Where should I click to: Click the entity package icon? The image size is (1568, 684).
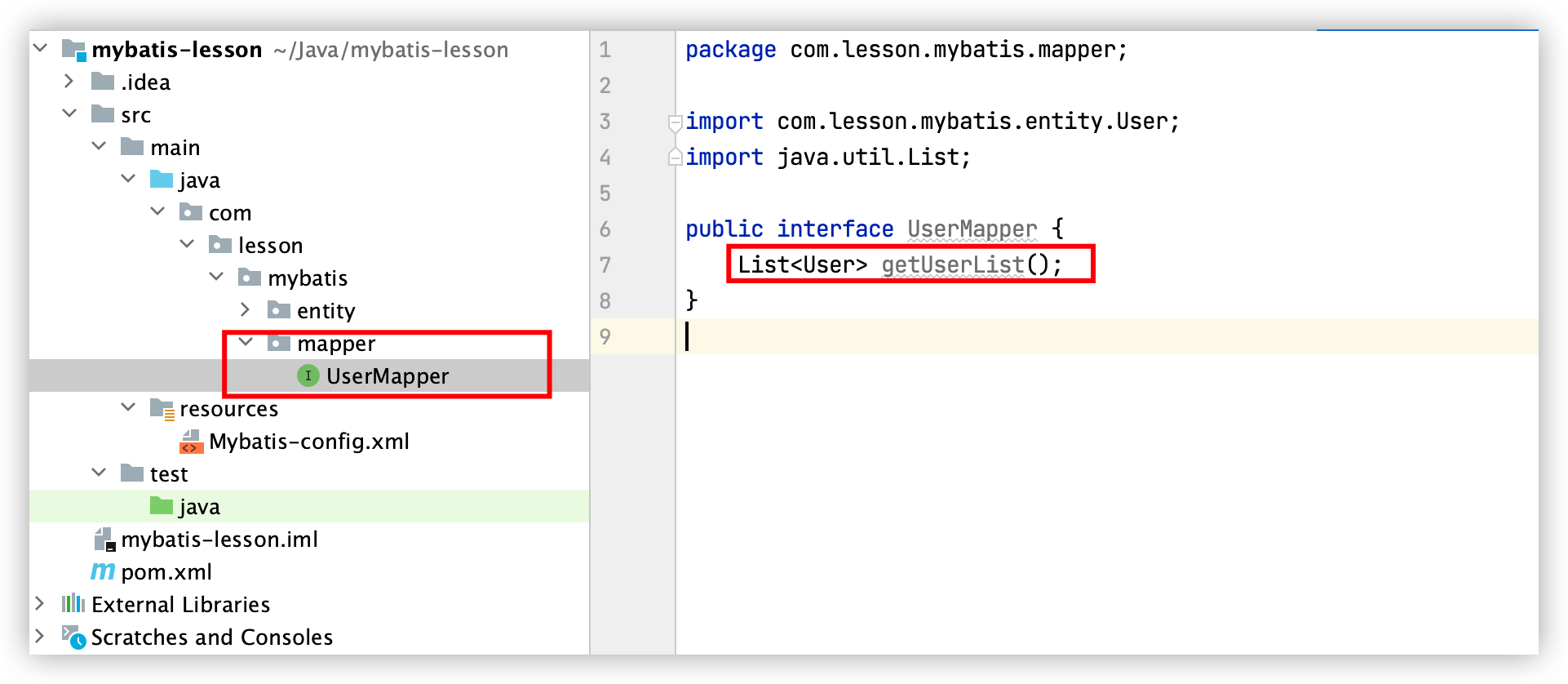(279, 310)
